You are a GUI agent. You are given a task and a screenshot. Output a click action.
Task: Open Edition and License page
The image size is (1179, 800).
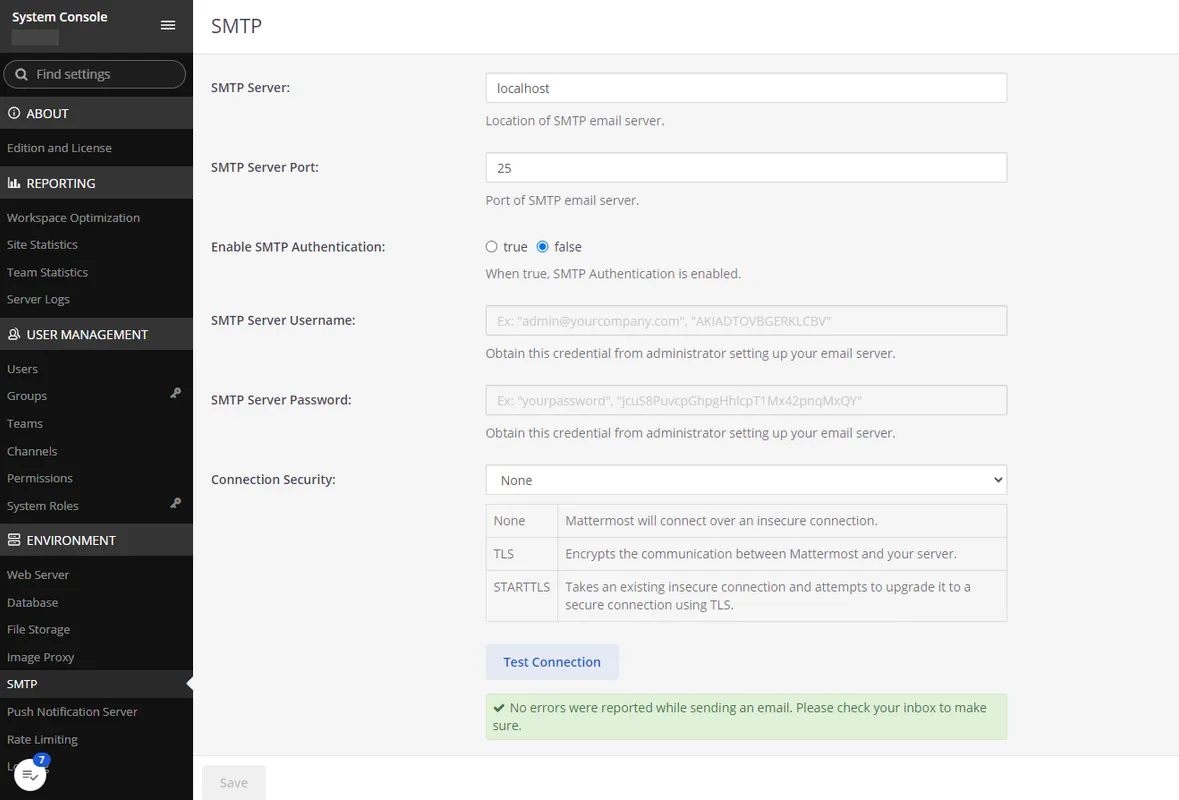(x=59, y=148)
